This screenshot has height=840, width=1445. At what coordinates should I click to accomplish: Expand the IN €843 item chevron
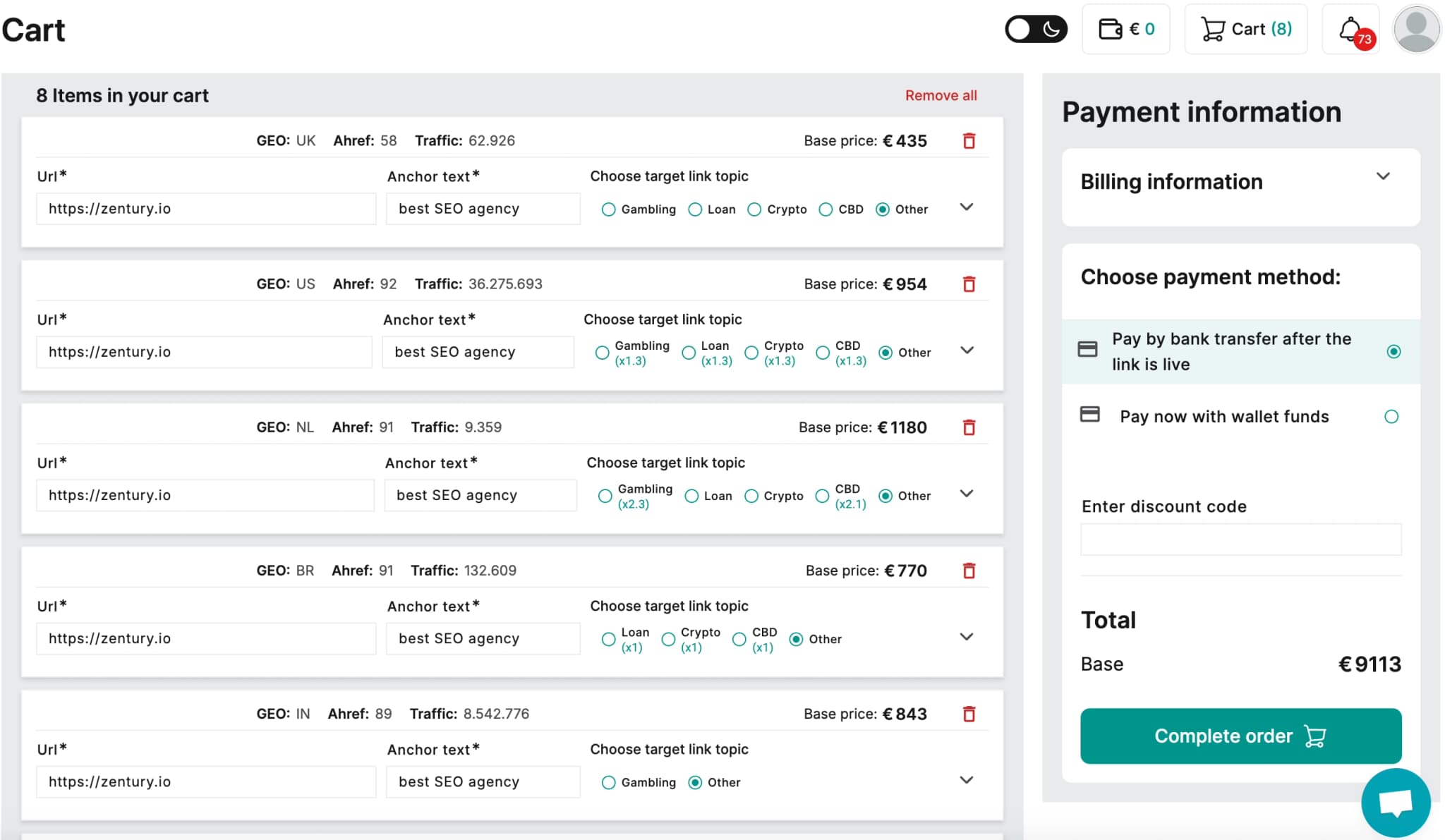click(967, 780)
